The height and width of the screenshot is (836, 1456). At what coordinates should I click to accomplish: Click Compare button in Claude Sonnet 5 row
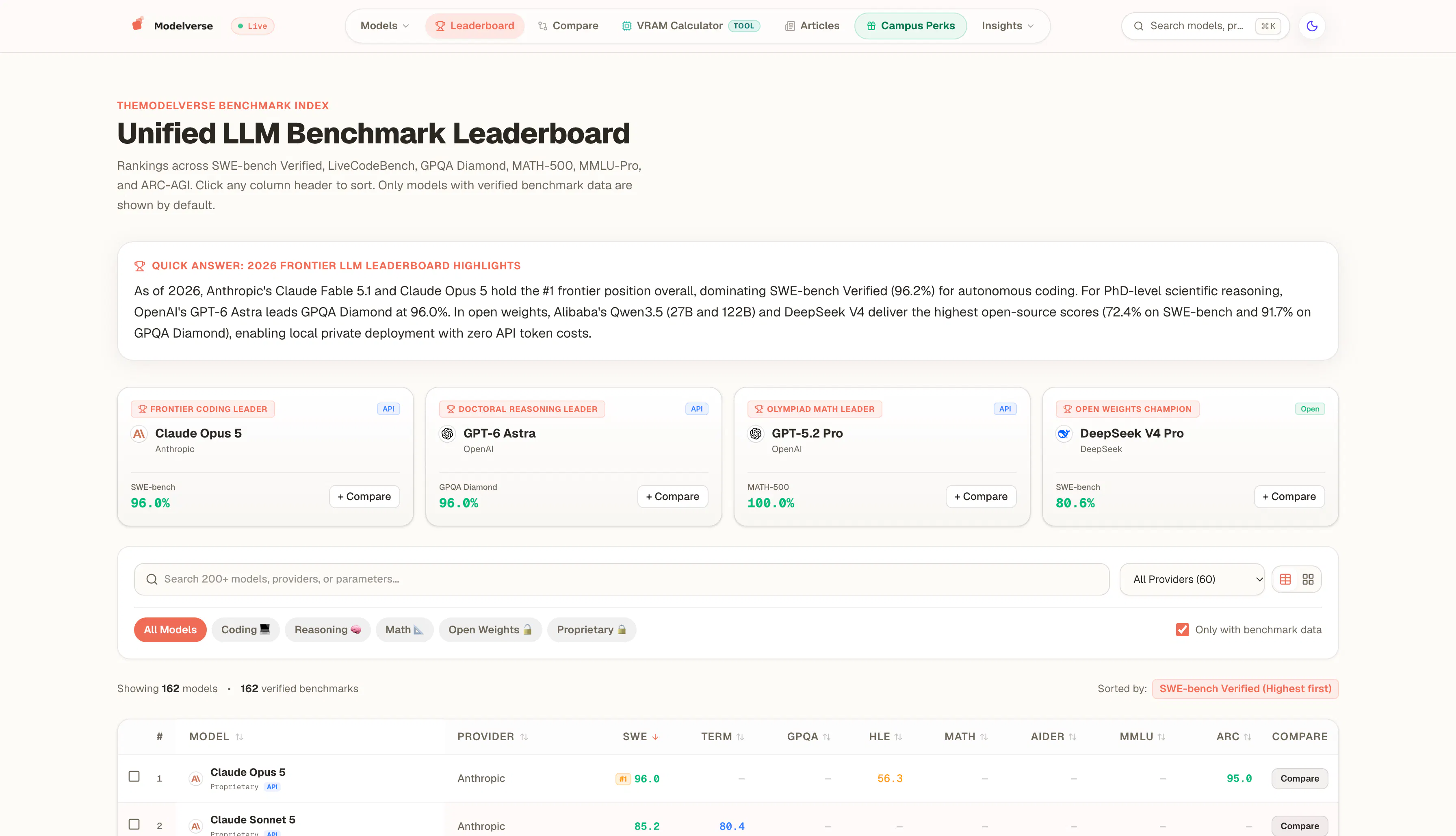pos(1300,826)
